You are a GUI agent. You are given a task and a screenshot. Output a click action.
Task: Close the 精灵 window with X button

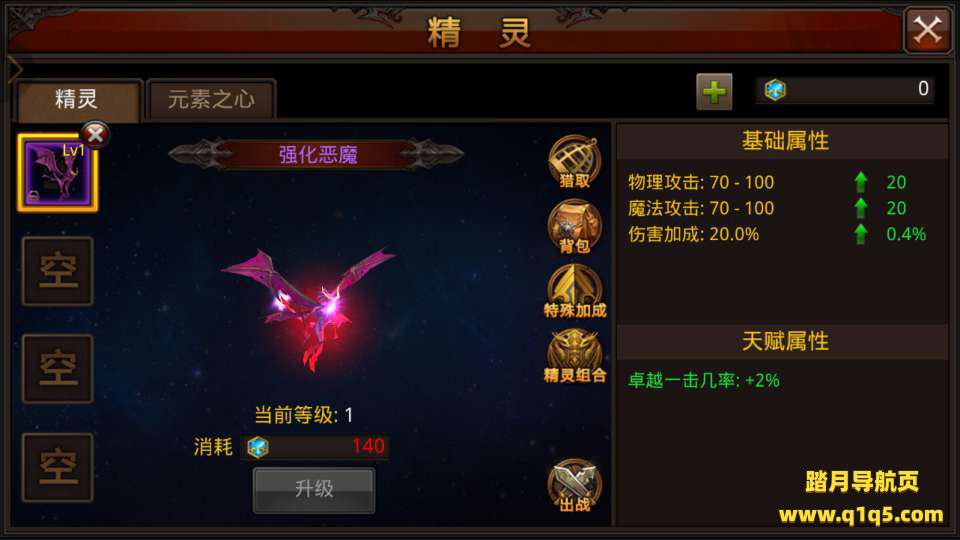click(928, 29)
